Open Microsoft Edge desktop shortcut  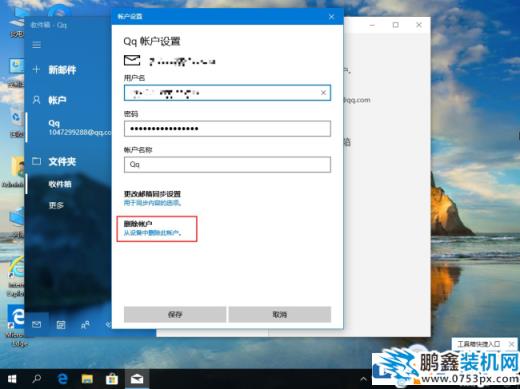[x=17, y=324]
